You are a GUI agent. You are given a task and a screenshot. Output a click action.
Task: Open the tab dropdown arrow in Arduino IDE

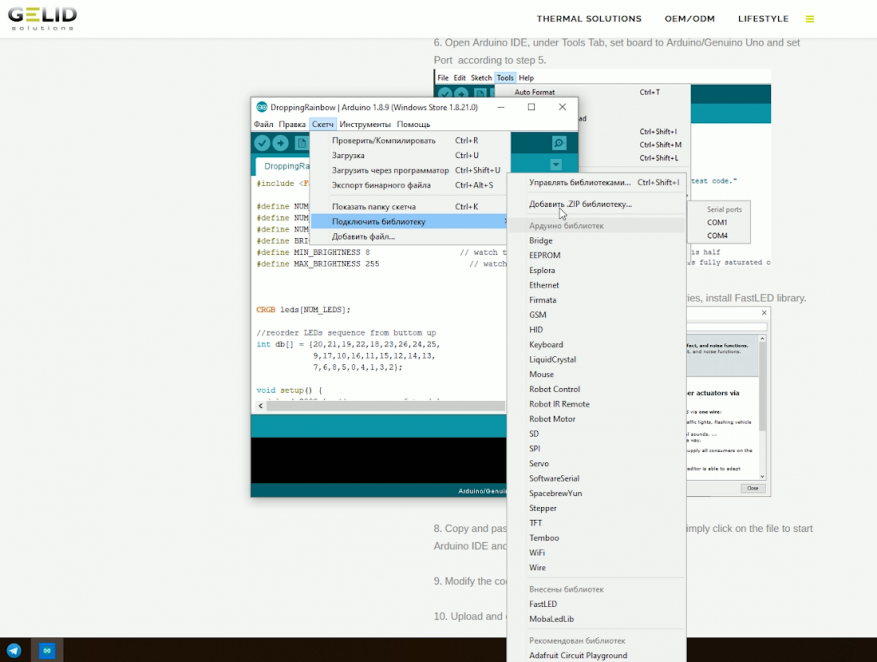tap(555, 164)
